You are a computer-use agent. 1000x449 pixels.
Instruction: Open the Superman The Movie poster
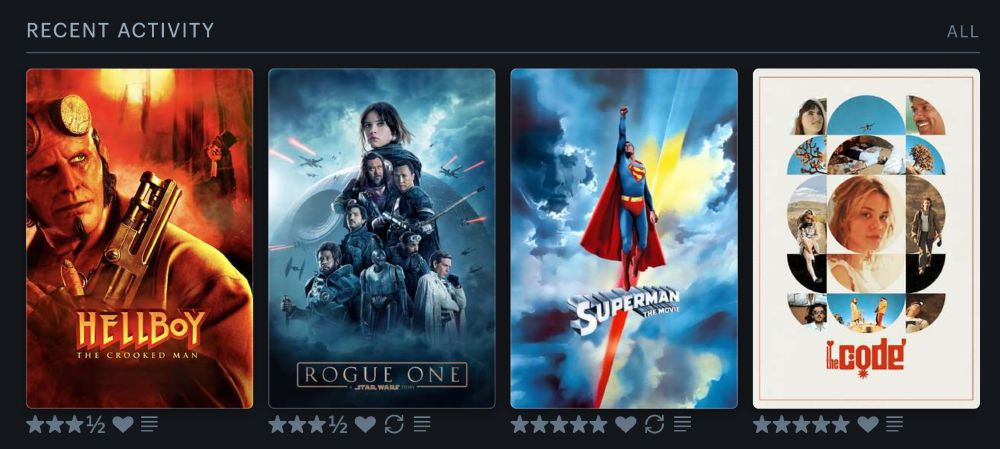coord(624,238)
